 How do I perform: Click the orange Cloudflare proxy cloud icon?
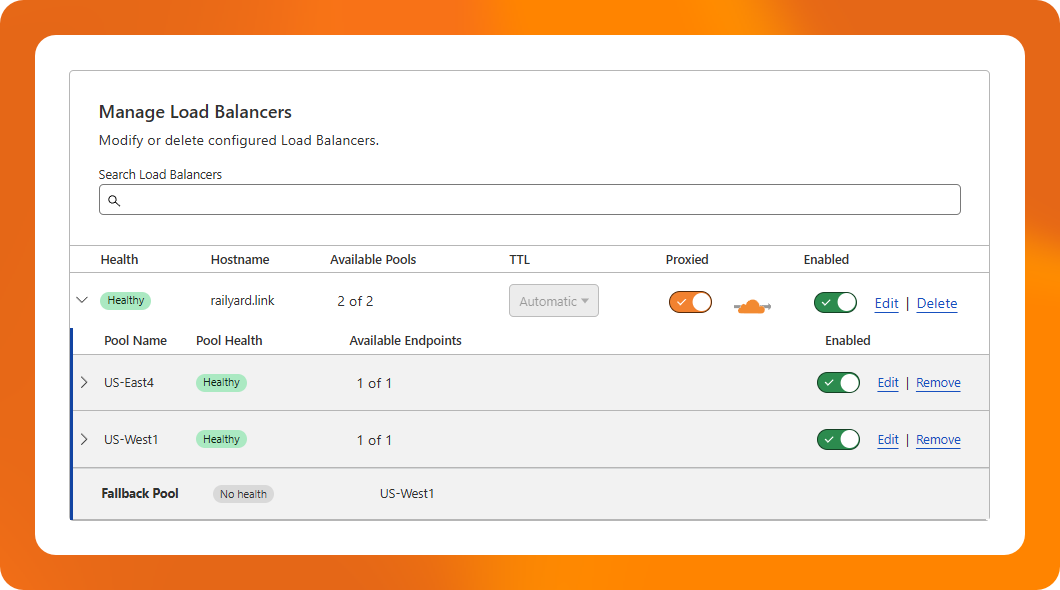[752, 307]
